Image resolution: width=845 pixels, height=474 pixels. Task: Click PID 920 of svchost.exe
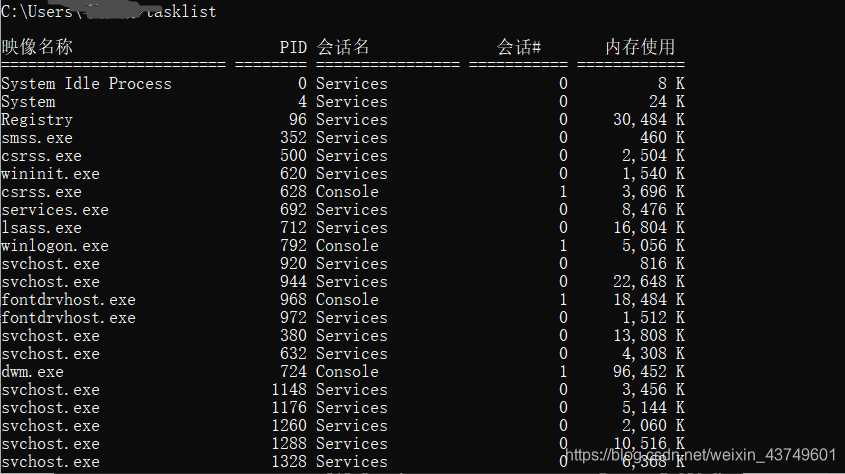coord(293,263)
